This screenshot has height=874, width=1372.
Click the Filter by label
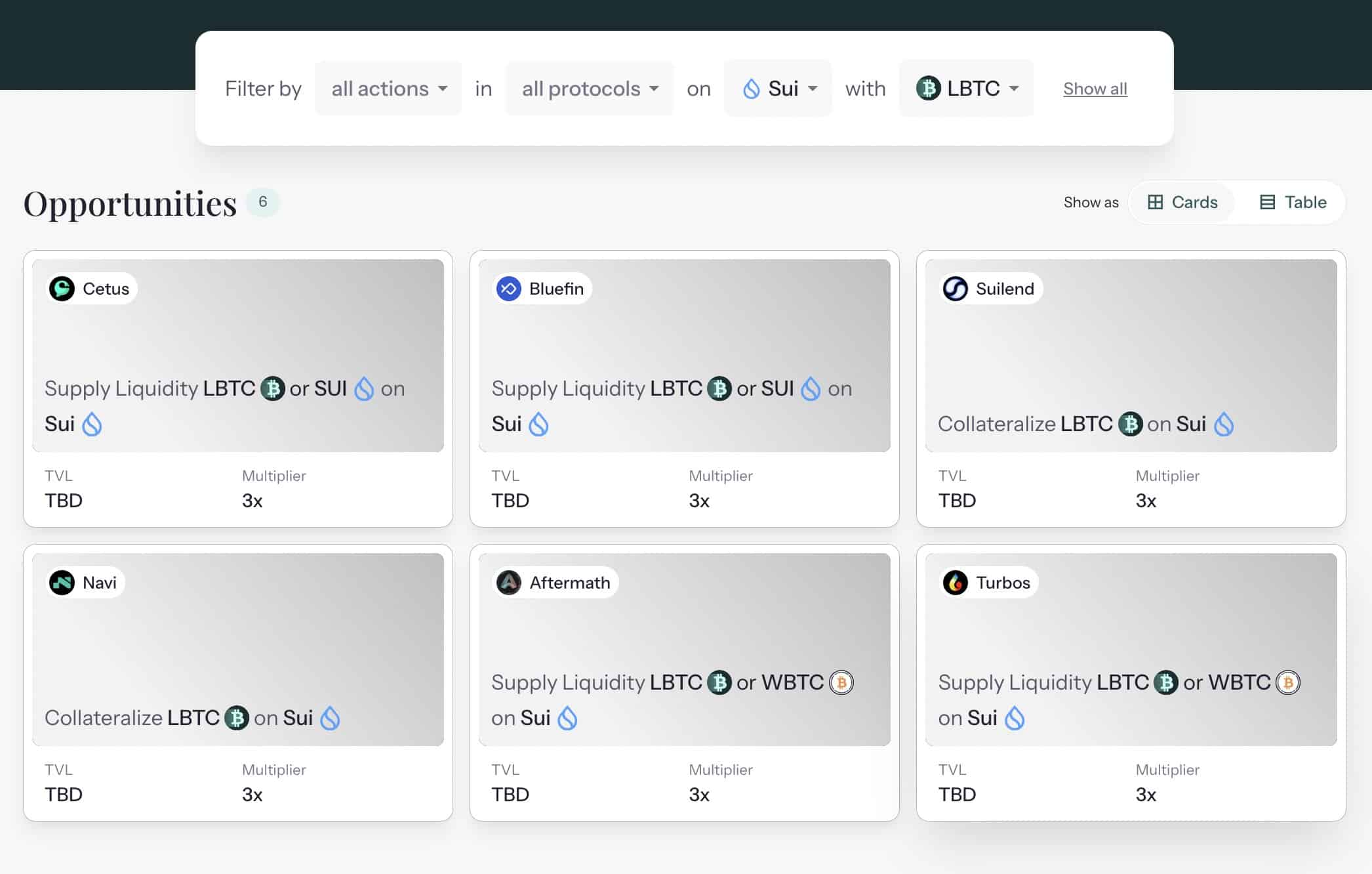(263, 89)
